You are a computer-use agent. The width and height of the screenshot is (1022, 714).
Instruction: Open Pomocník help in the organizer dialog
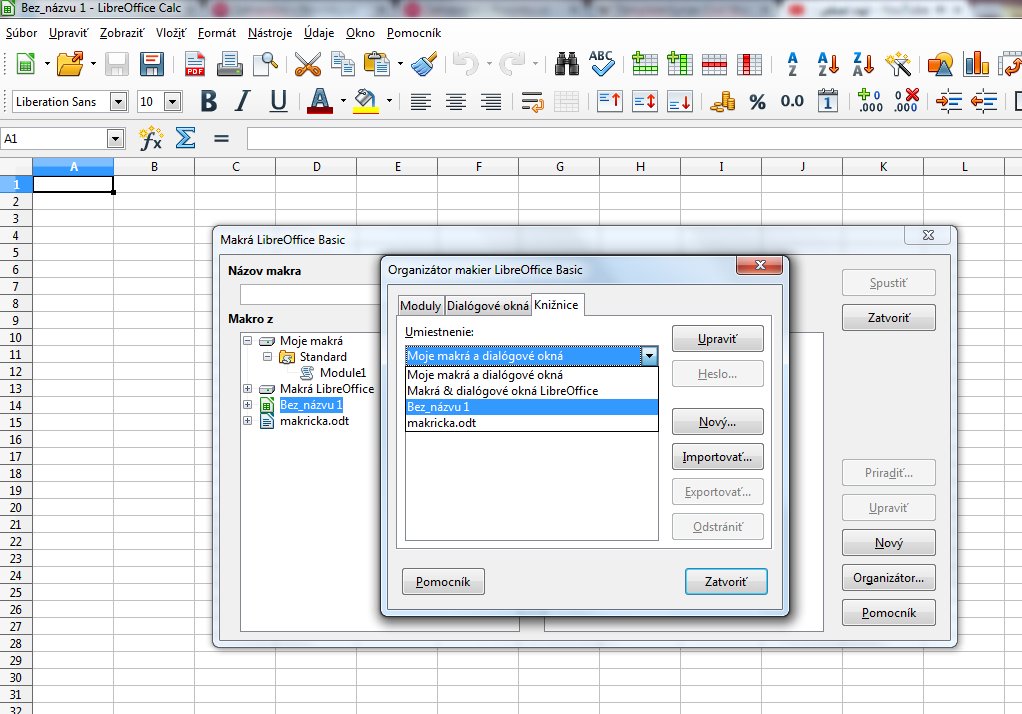(x=443, y=582)
